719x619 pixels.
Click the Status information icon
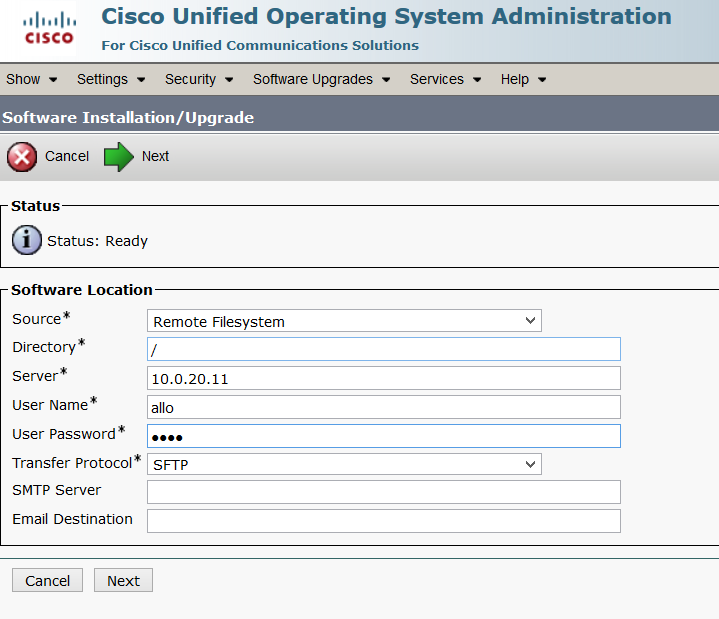coord(26,241)
